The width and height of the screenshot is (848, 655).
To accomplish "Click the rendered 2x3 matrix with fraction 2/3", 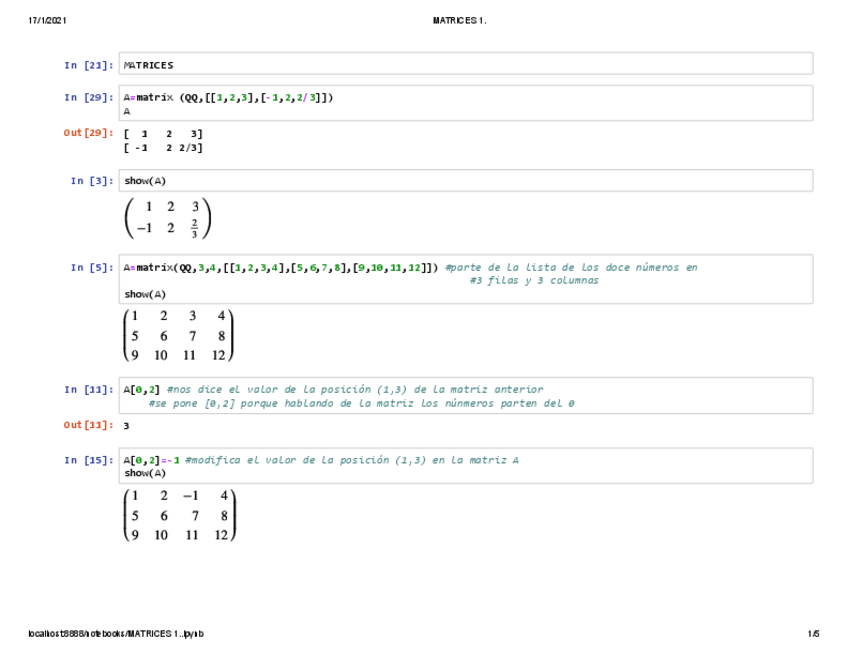I will 168,218.
